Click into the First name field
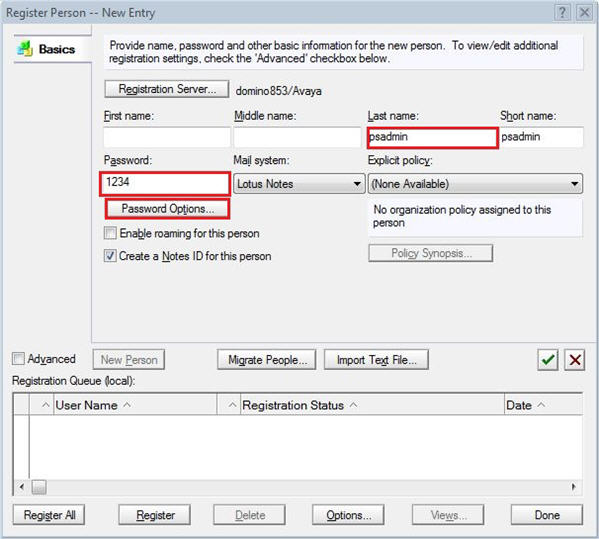The width and height of the screenshot is (599, 539). (167, 137)
